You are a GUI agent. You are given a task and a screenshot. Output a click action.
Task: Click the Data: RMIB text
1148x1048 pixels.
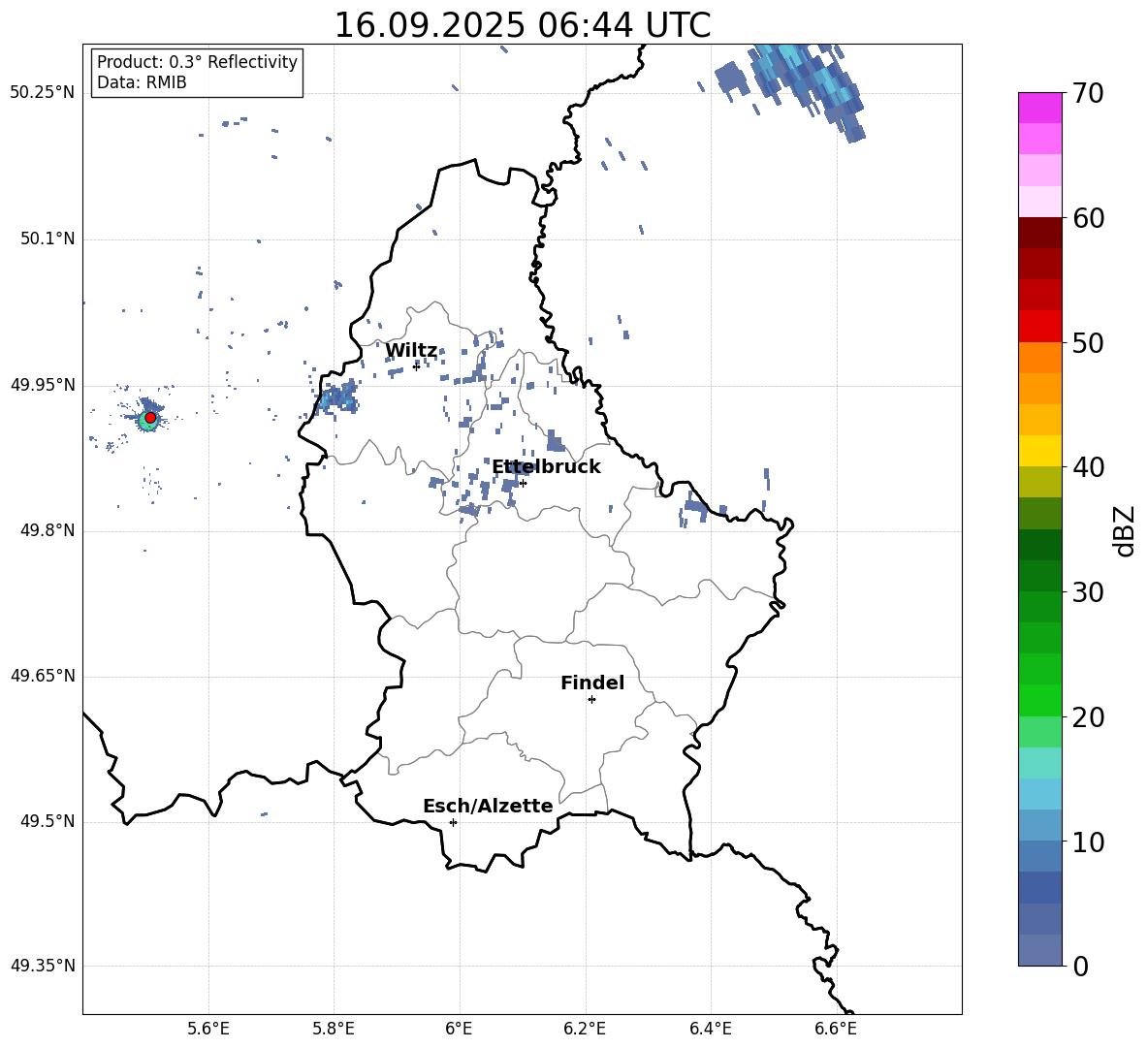(142, 82)
